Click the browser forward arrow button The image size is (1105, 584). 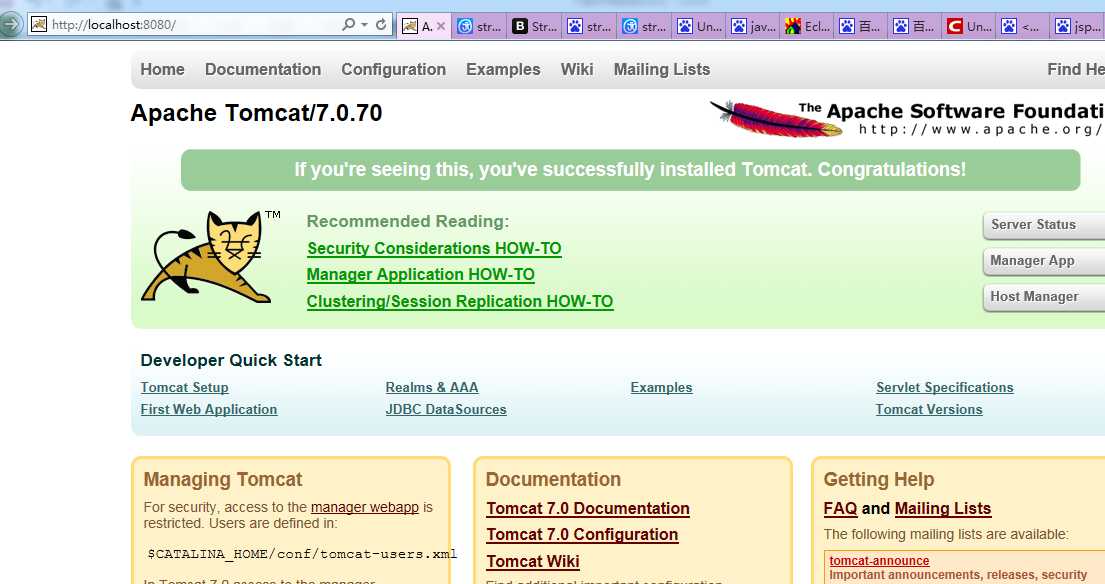(x=10, y=25)
